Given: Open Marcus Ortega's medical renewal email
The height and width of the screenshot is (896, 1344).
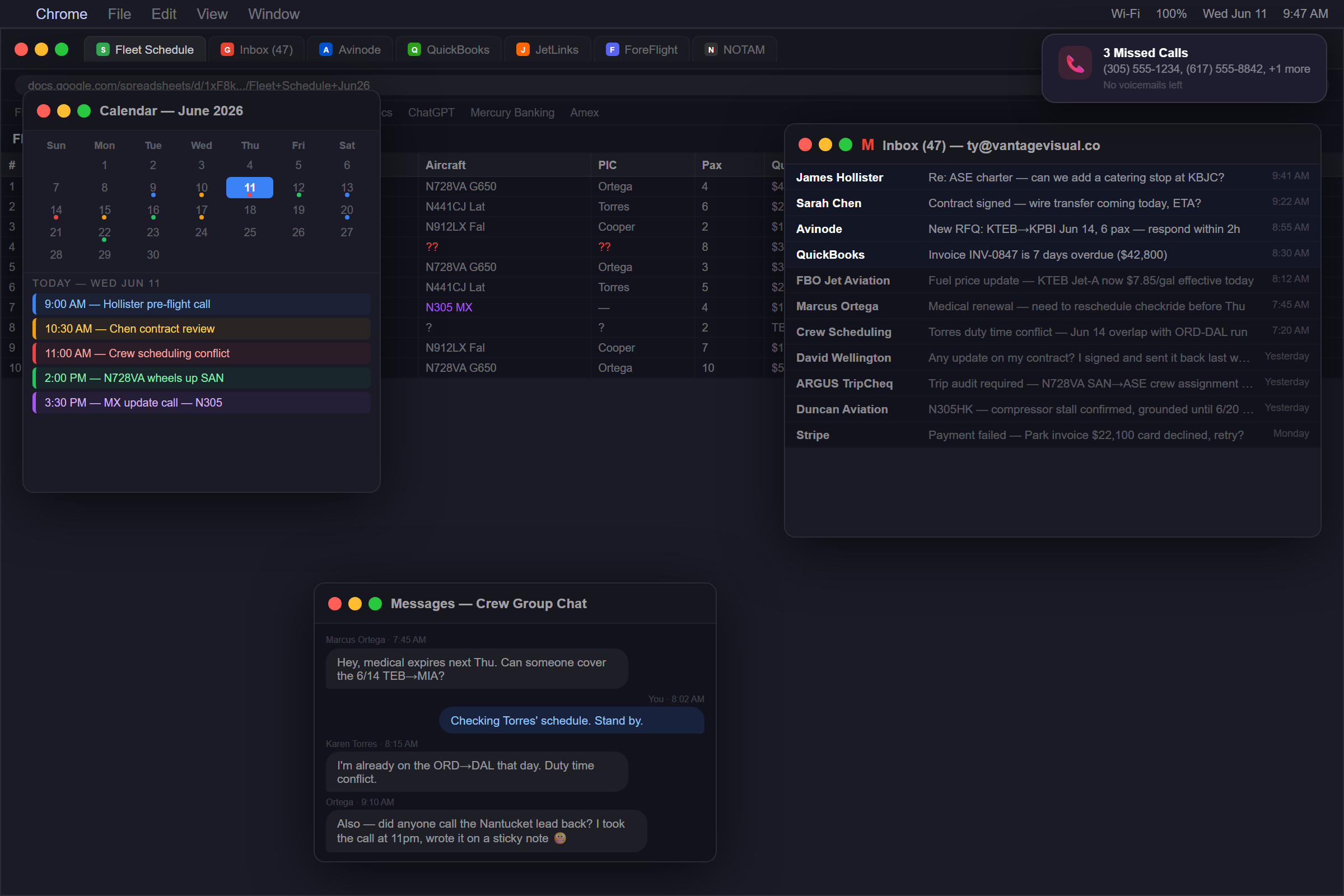Looking at the screenshot, I should point(1053,306).
